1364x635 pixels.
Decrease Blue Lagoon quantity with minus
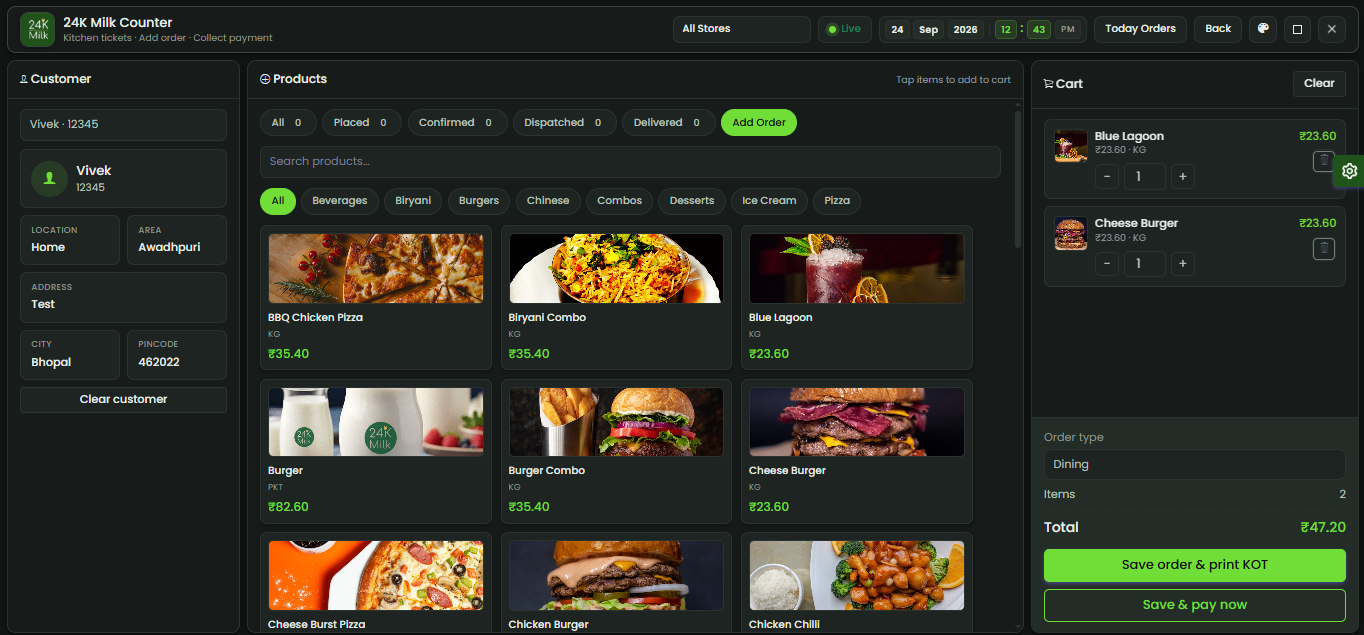pyautogui.click(x=1107, y=177)
